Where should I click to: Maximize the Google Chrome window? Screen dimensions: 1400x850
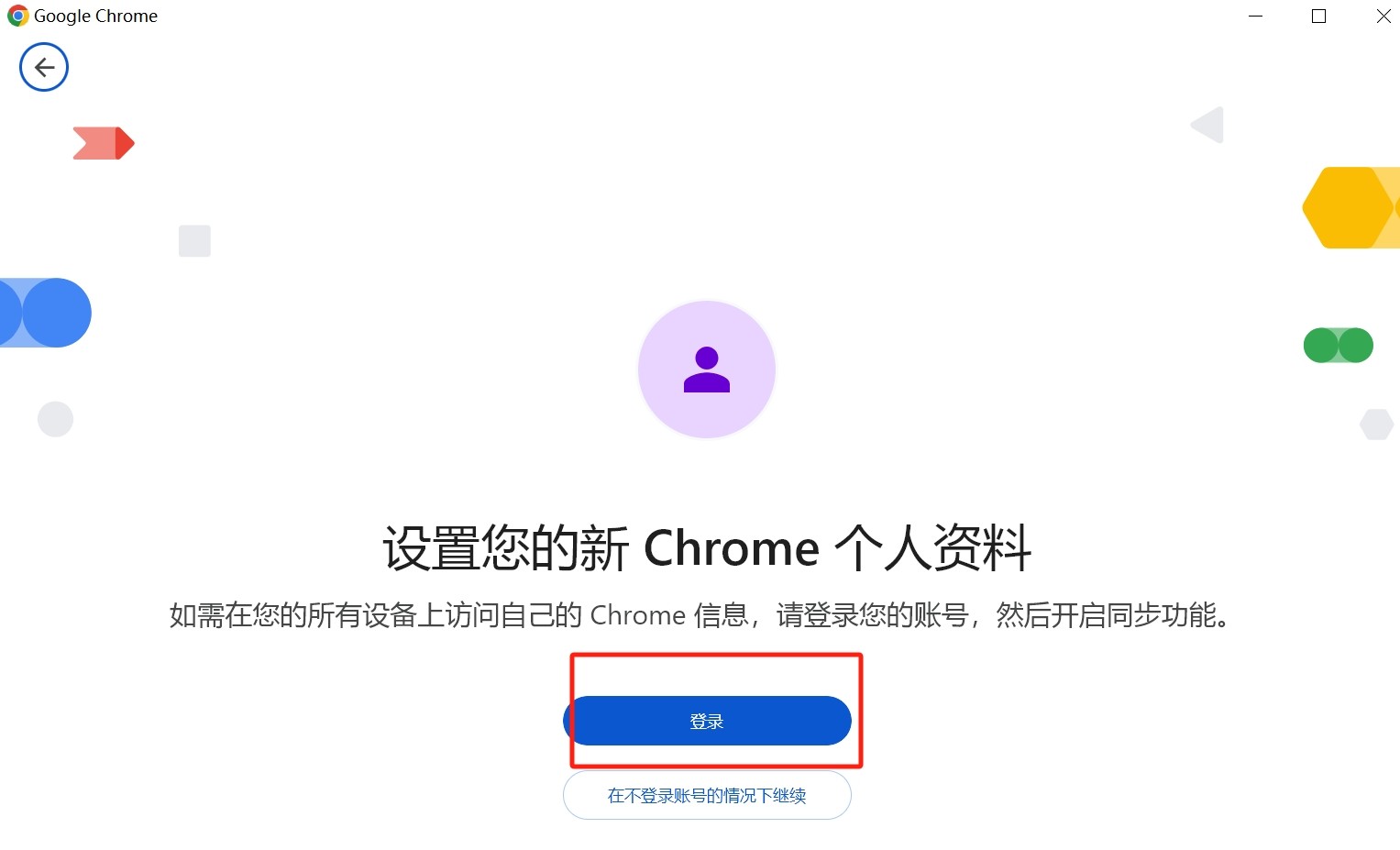click(x=1319, y=16)
